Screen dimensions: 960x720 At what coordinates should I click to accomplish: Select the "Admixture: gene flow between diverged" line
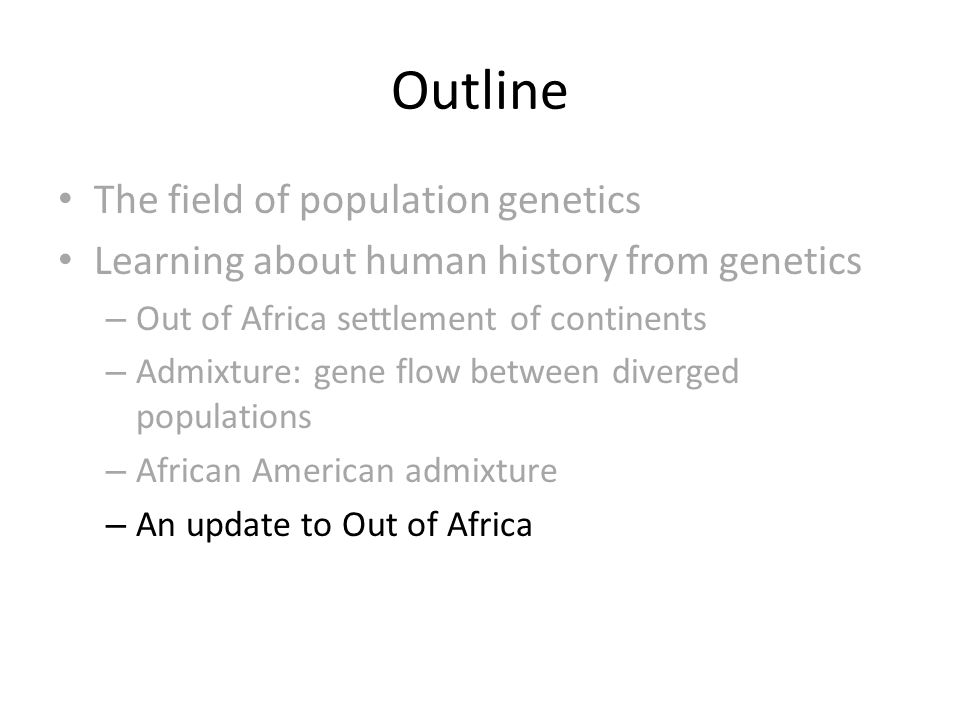[x=437, y=372]
